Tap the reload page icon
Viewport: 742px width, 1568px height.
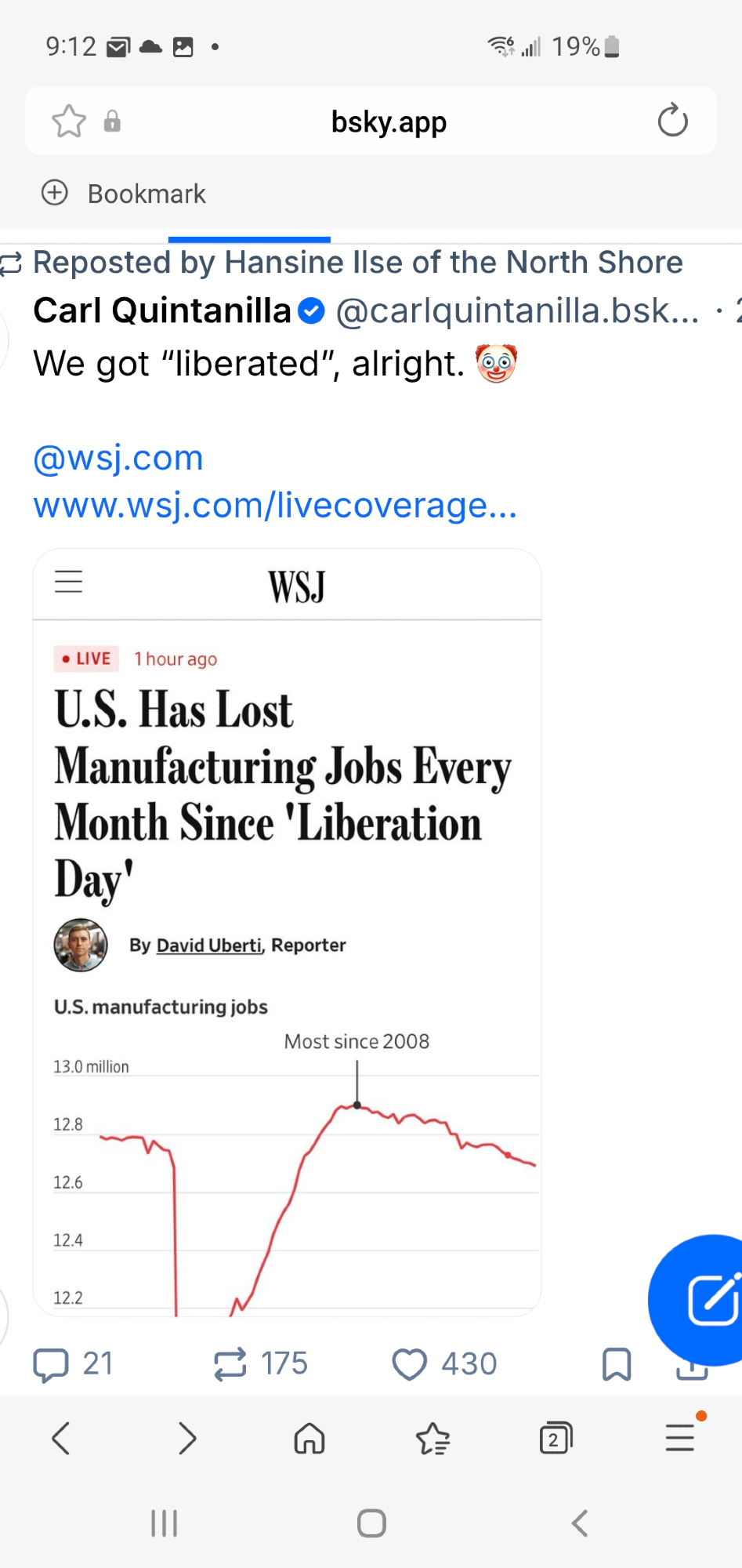coord(672,121)
